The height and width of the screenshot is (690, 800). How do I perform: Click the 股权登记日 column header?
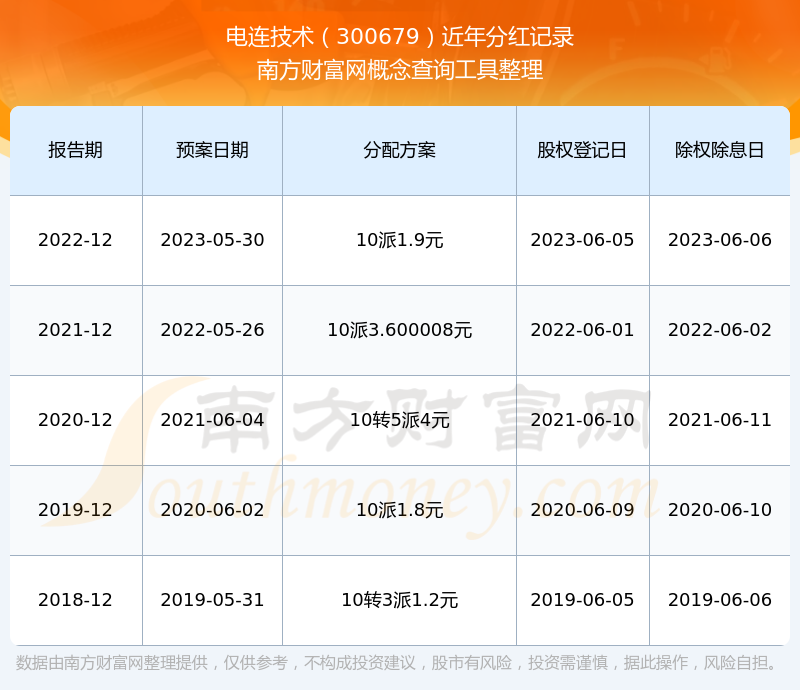(582, 151)
